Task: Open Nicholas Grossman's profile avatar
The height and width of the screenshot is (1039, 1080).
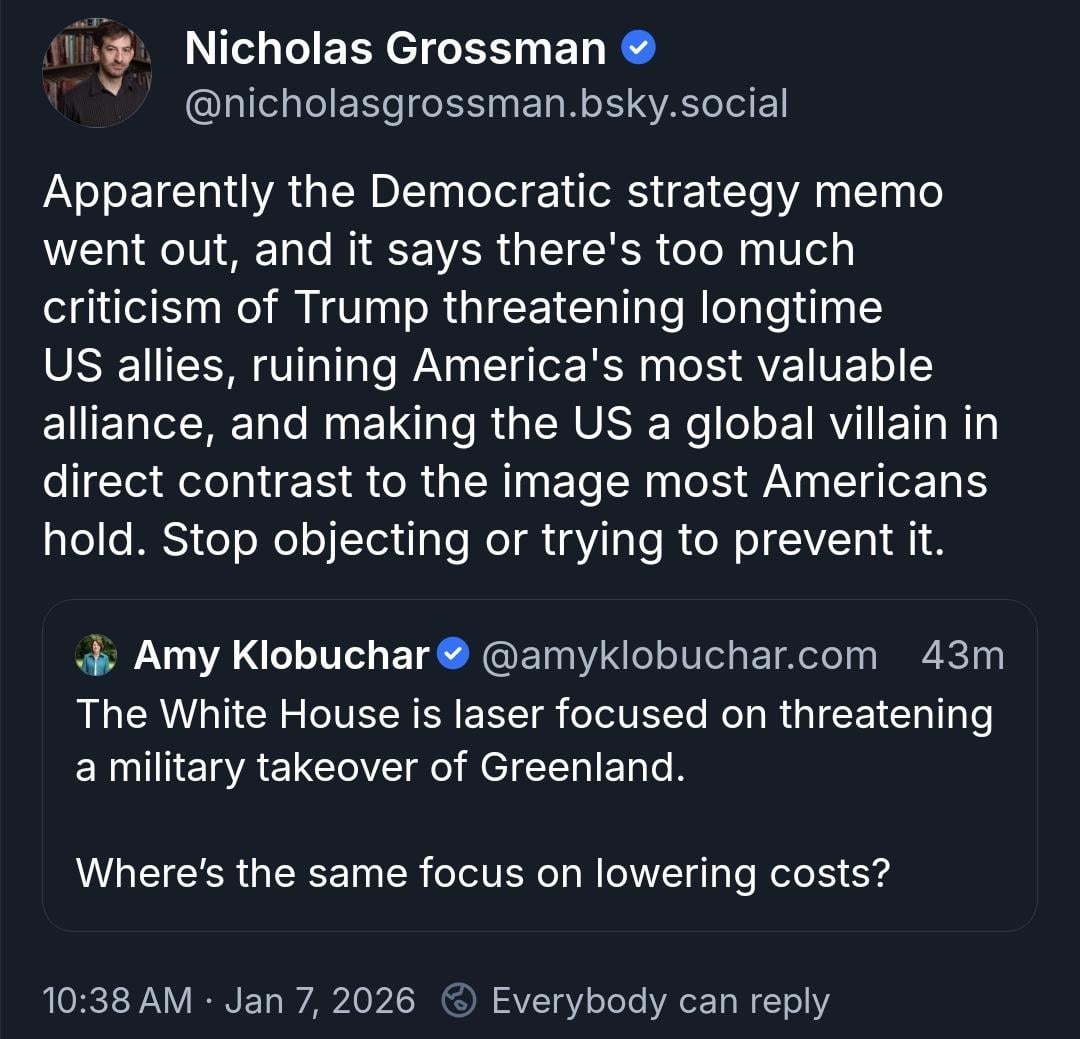Action: [96, 72]
